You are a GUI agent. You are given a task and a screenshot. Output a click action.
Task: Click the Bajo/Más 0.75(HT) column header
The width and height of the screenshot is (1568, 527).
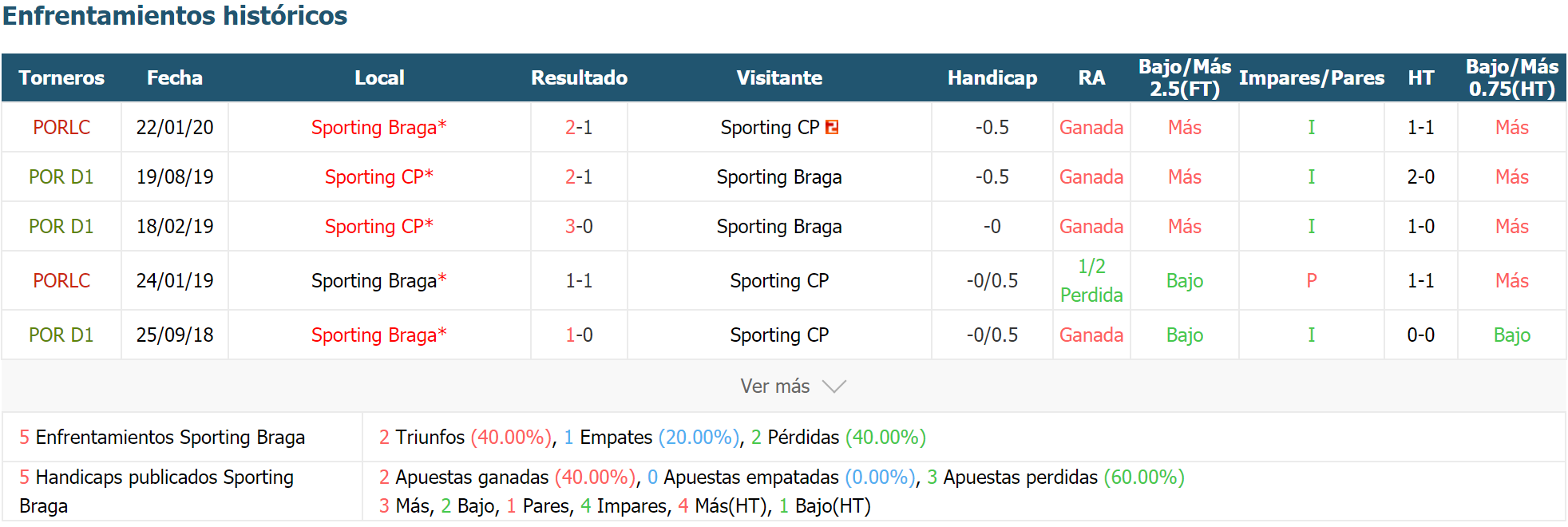(1512, 77)
